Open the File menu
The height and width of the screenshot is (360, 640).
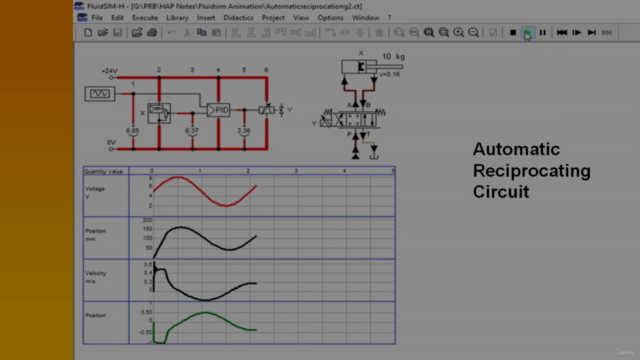[97, 18]
